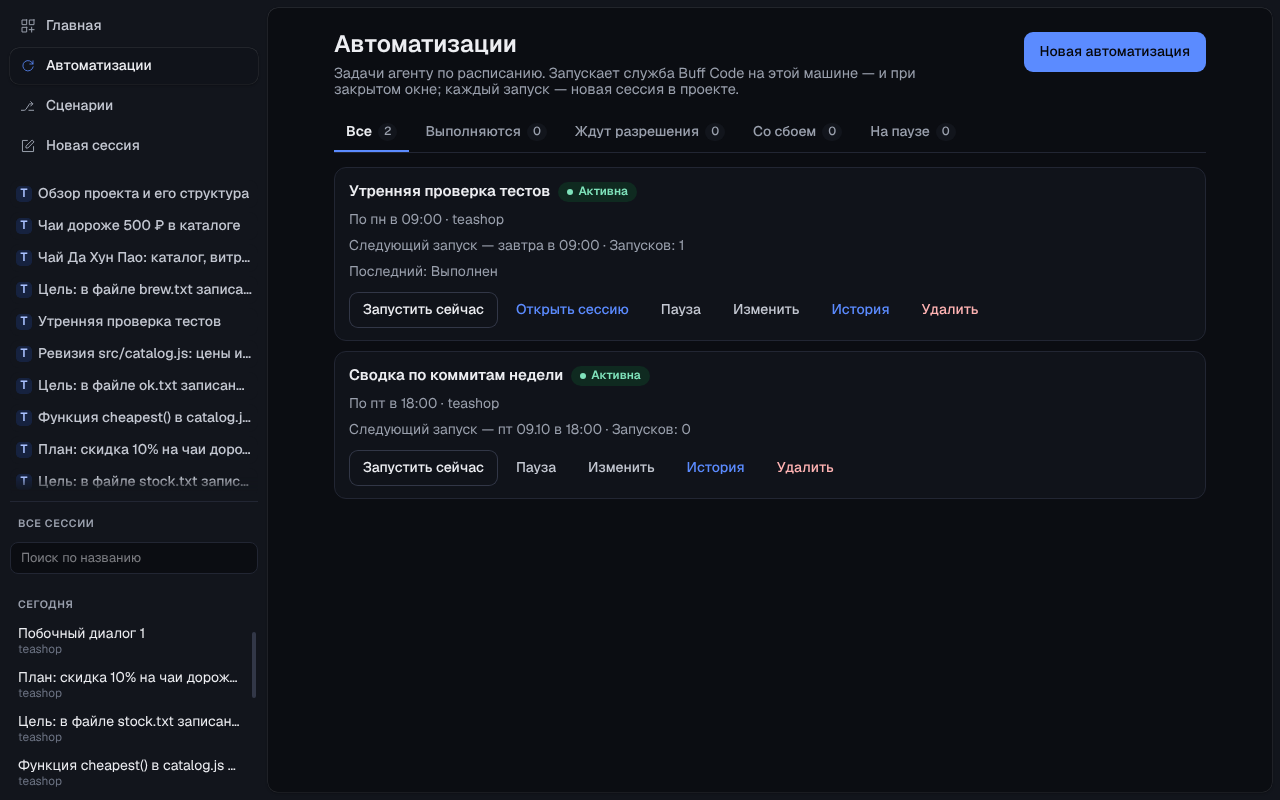Screen dimensions: 1280x800
Task: Open the Побочный диалог 1 session
Action: pos(130,640)
